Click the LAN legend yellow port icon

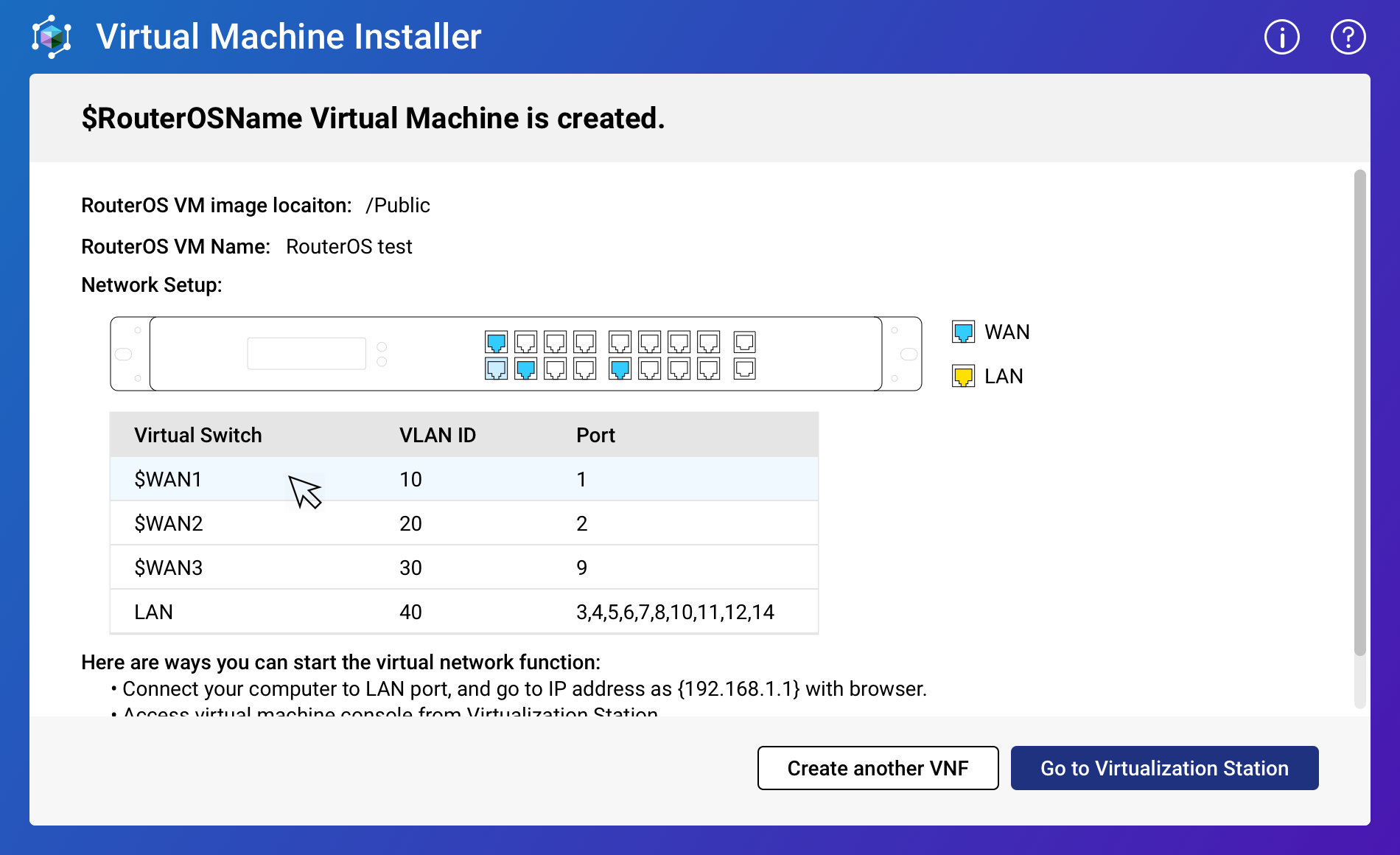pos(963,376)
